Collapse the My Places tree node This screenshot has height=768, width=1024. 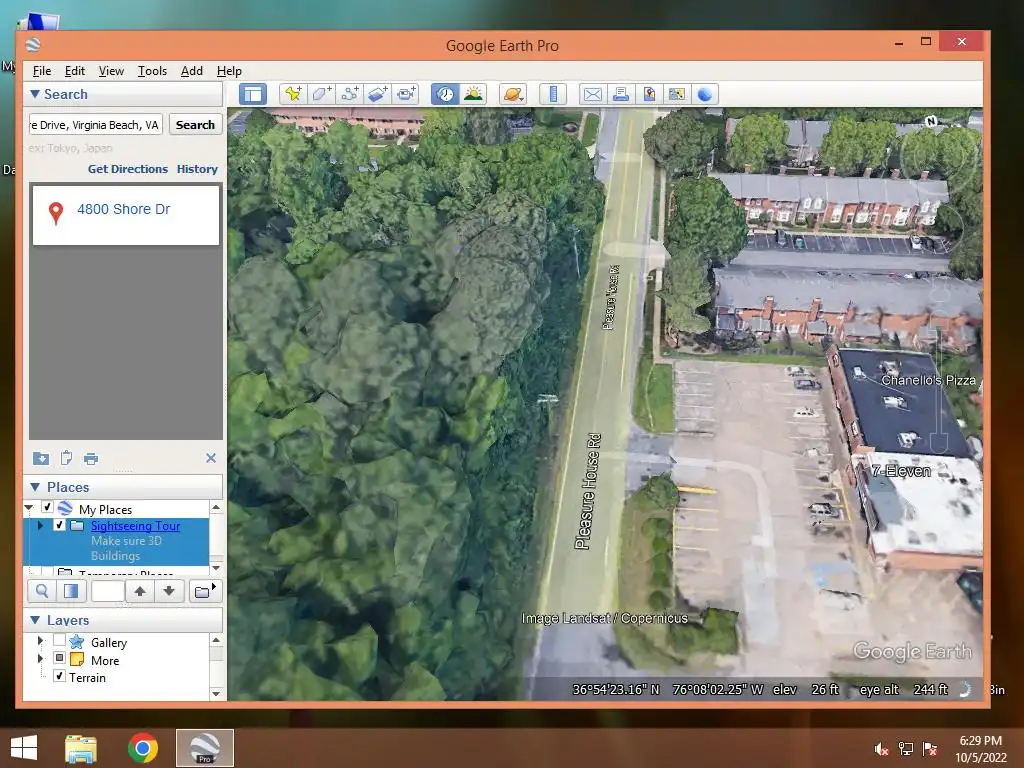[29, 507]
